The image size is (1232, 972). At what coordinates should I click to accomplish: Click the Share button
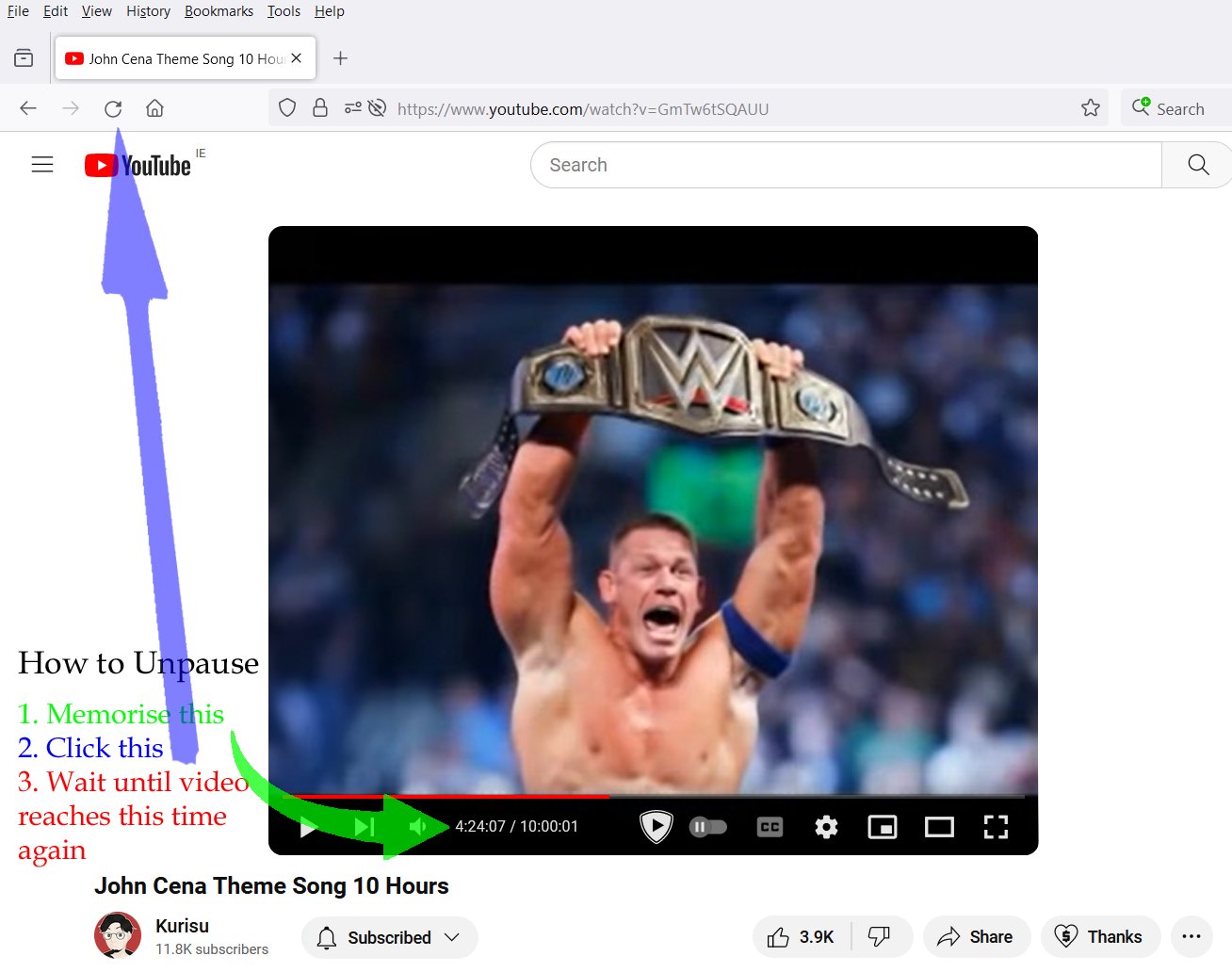point(976,937)
